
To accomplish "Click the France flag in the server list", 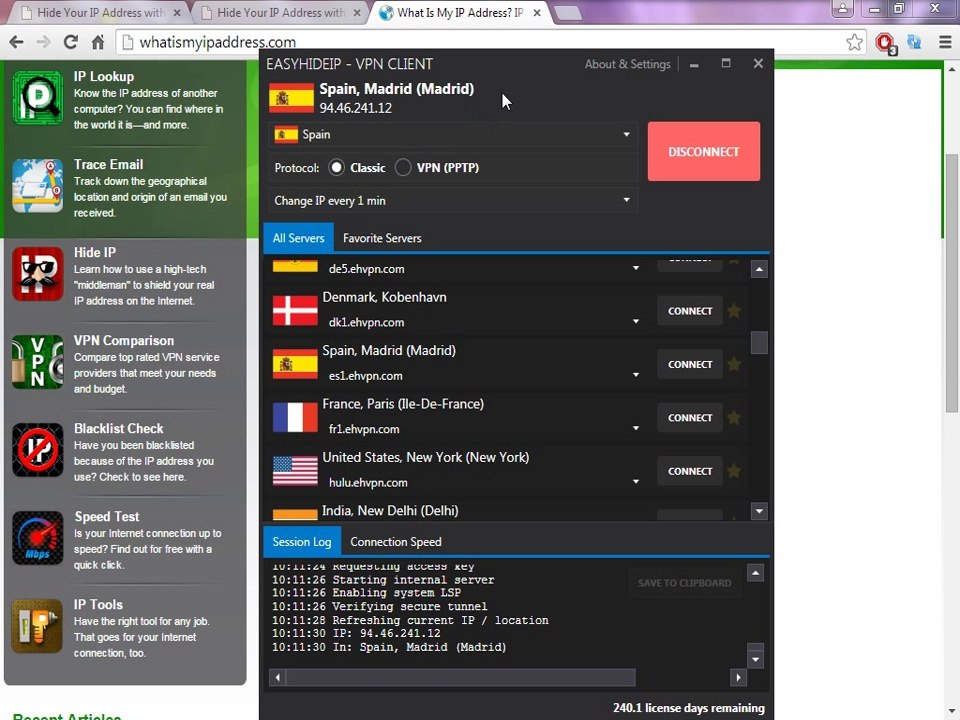I will pos(295,418).
